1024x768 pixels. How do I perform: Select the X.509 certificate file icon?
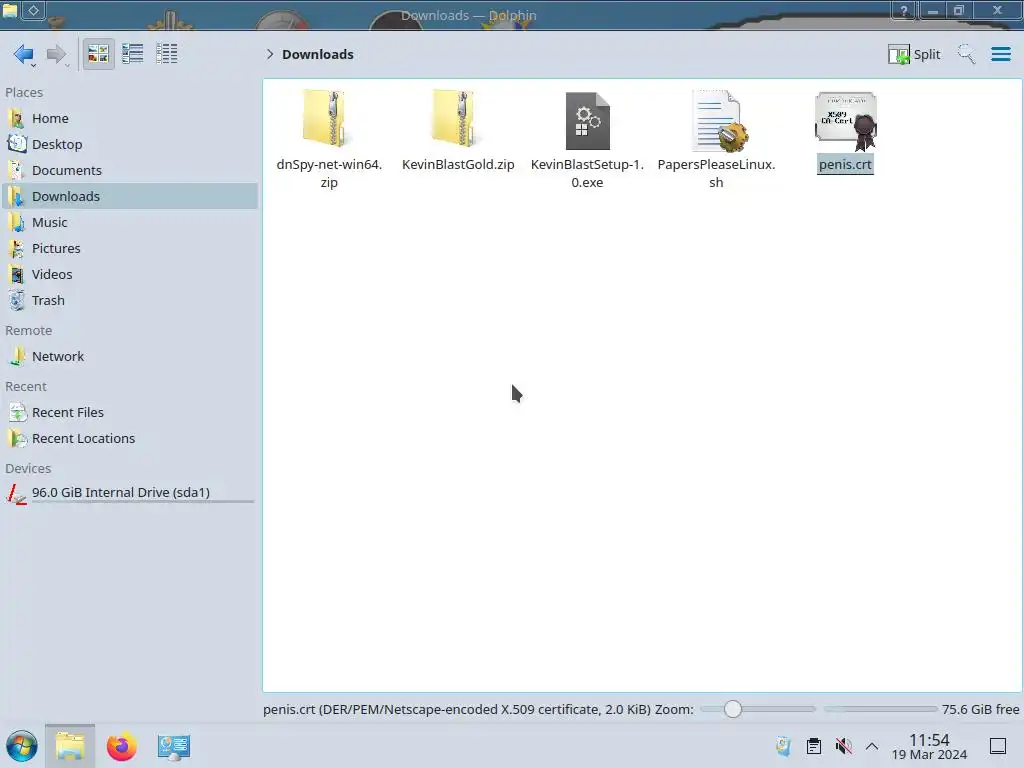846,121
